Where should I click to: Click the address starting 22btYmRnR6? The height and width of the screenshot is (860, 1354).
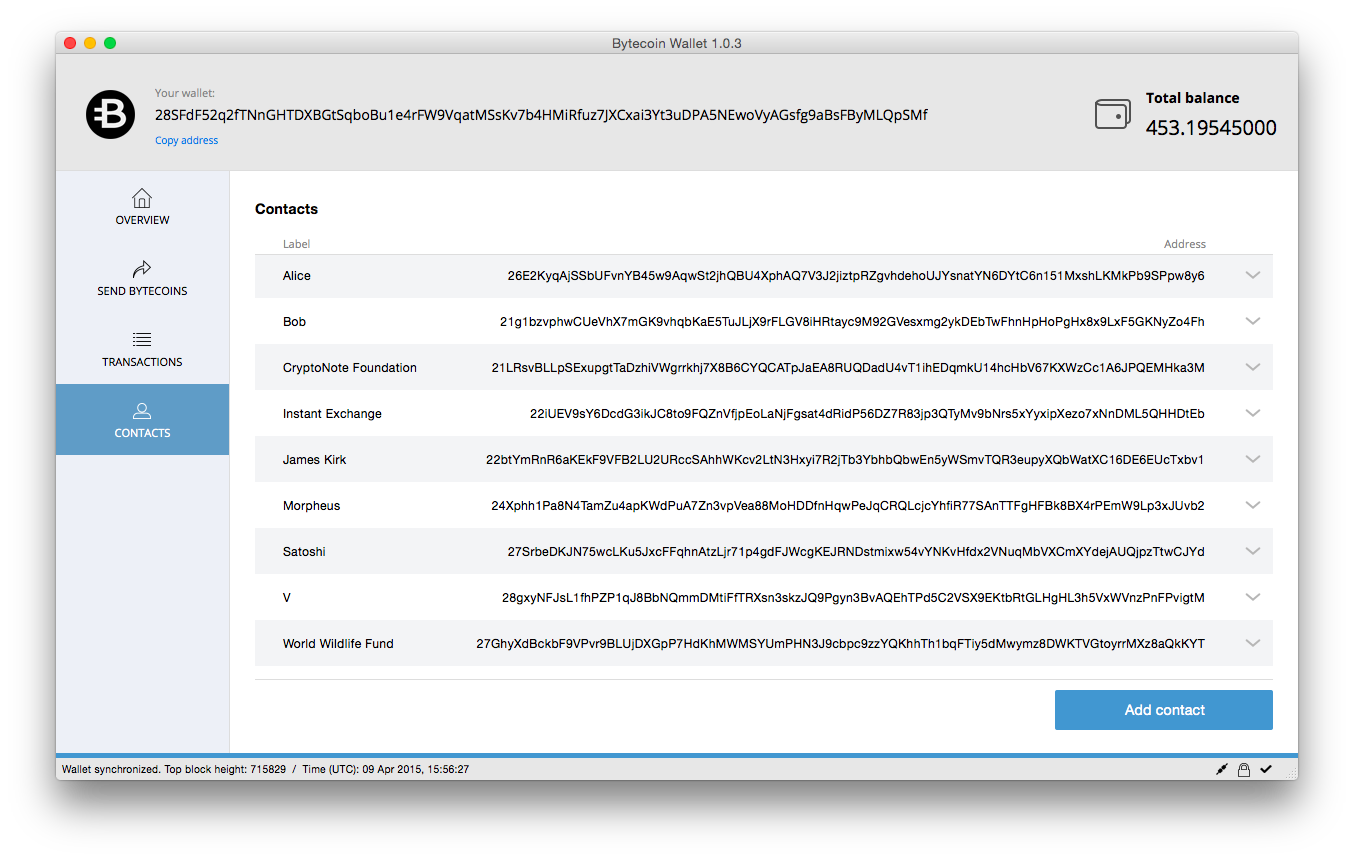(845, 460)
